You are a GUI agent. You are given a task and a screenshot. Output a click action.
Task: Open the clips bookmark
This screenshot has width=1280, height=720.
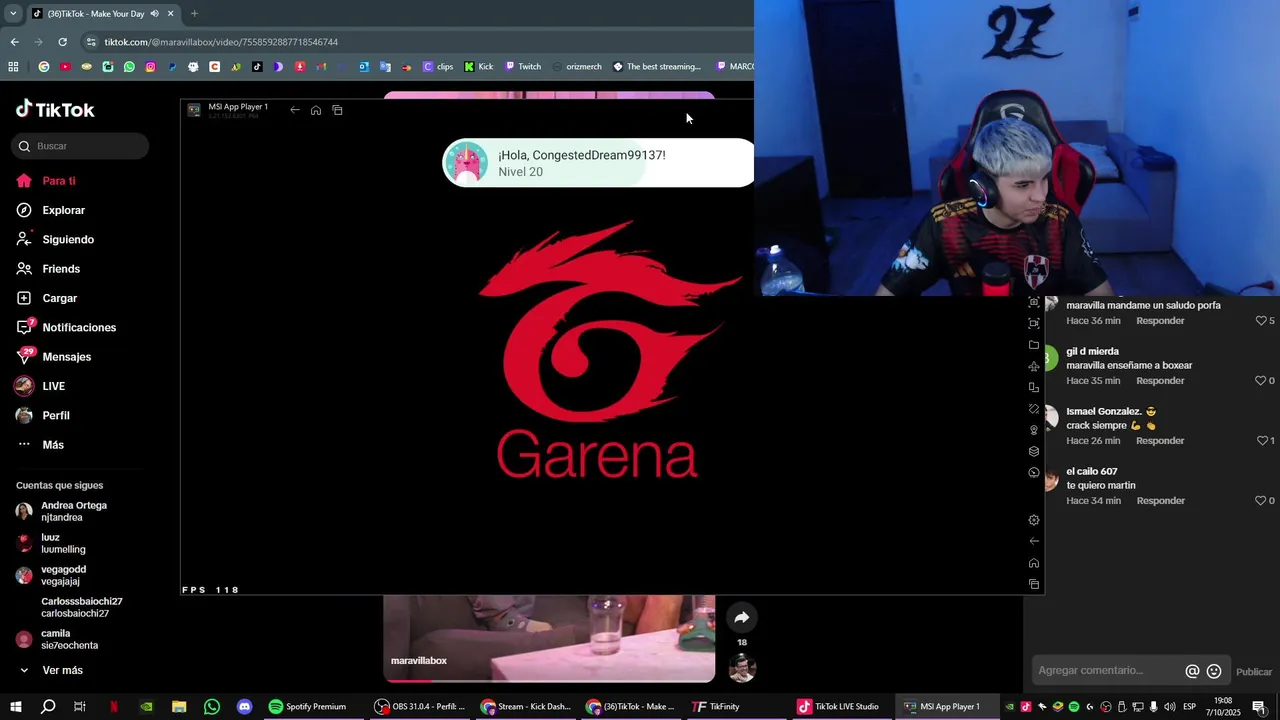tap(438, 67)
